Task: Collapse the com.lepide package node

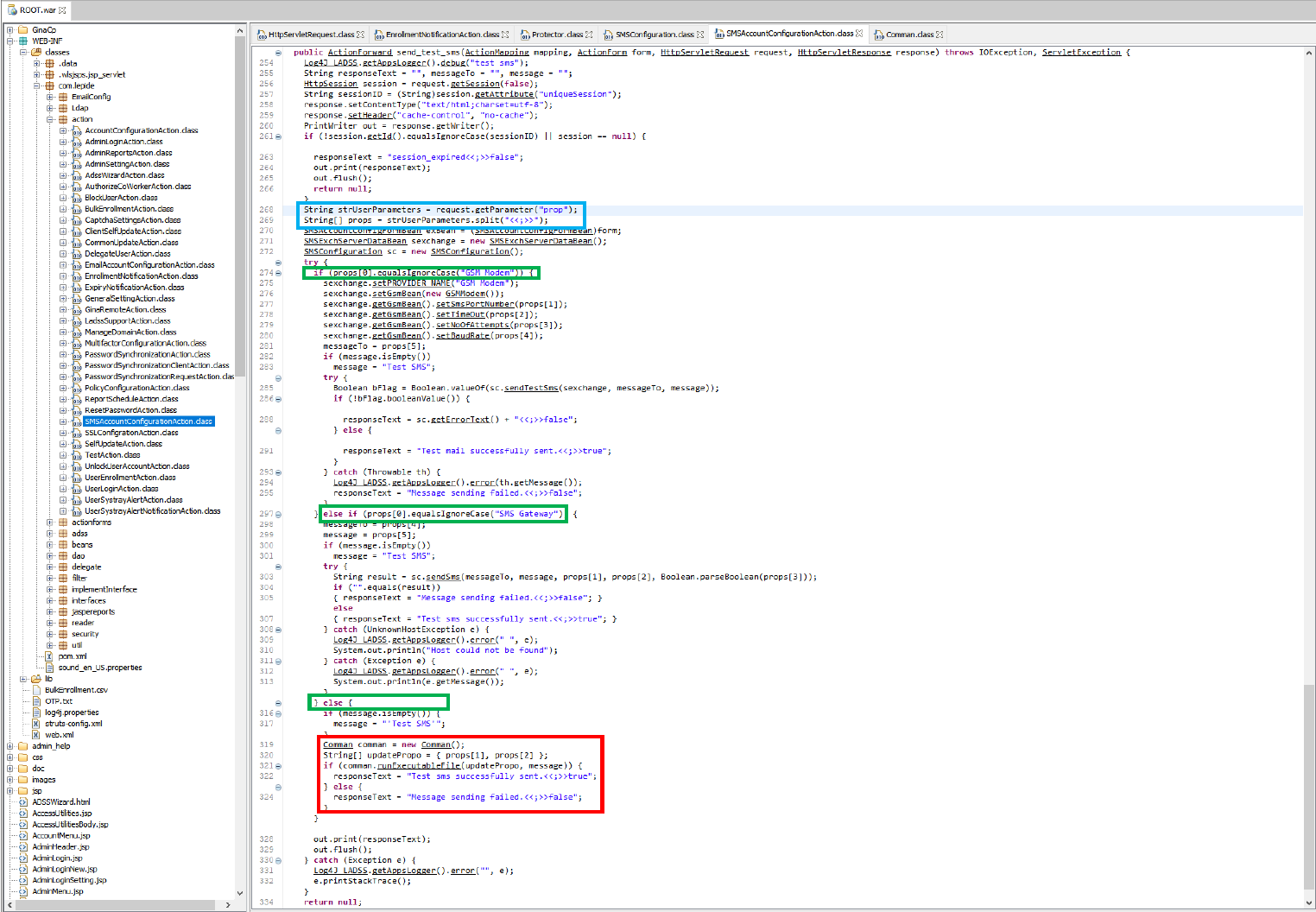Action: click(x=37, y=85)
